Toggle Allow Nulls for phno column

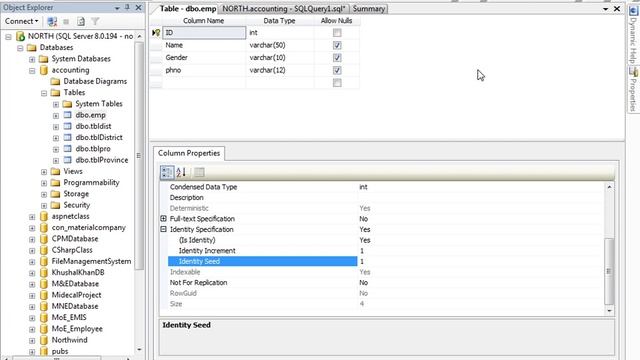coord(337,71)
